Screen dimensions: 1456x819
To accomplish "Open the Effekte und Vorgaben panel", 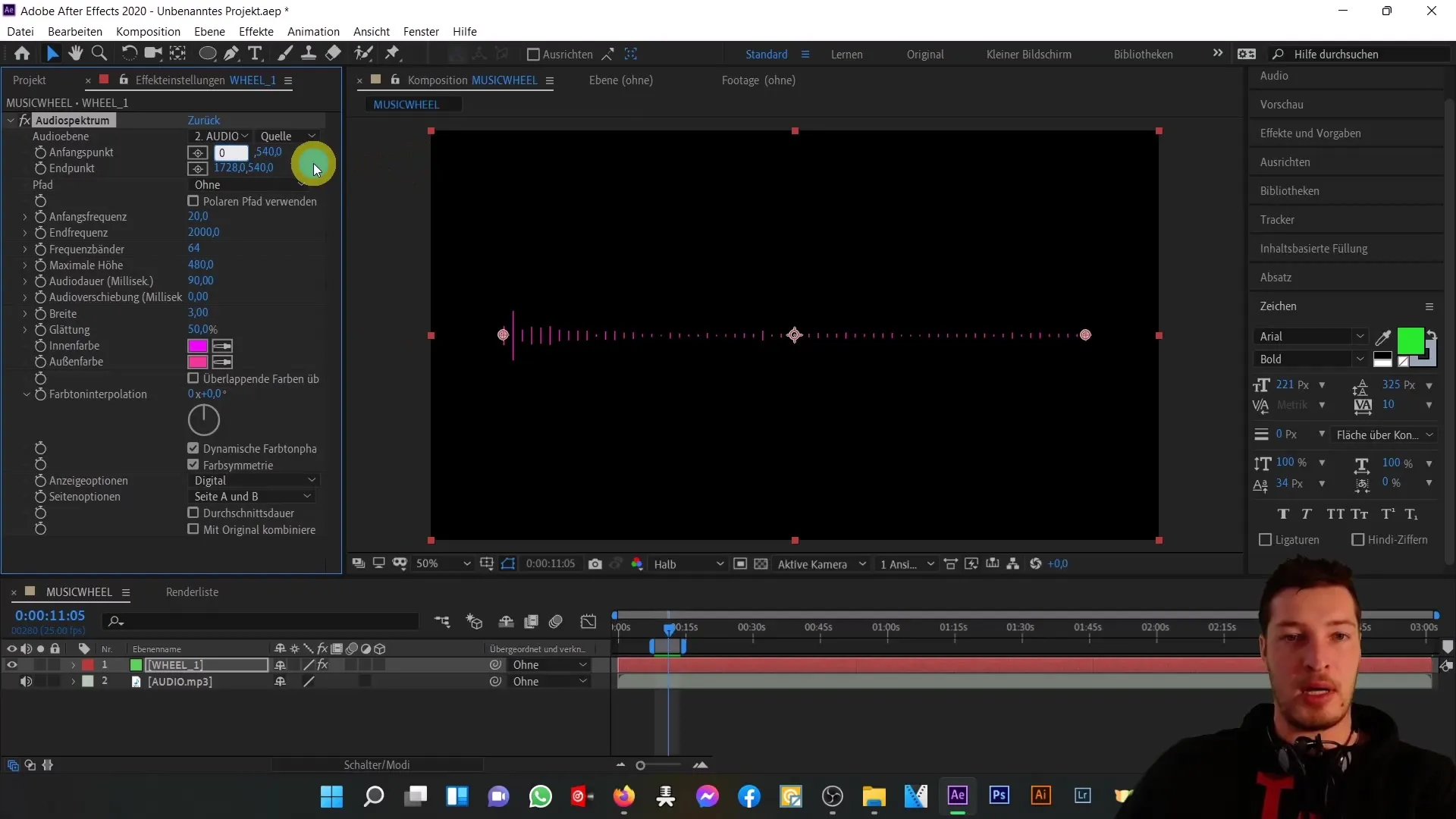I will point(1310,133).
